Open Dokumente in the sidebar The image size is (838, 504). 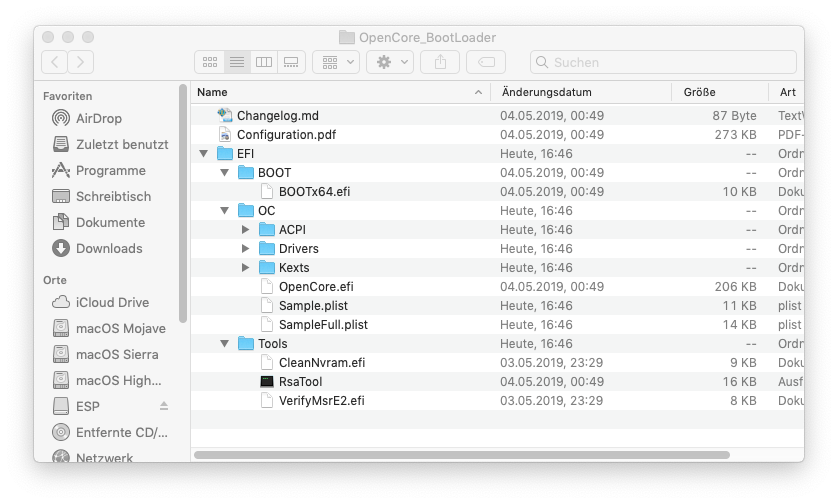point(99,222)
